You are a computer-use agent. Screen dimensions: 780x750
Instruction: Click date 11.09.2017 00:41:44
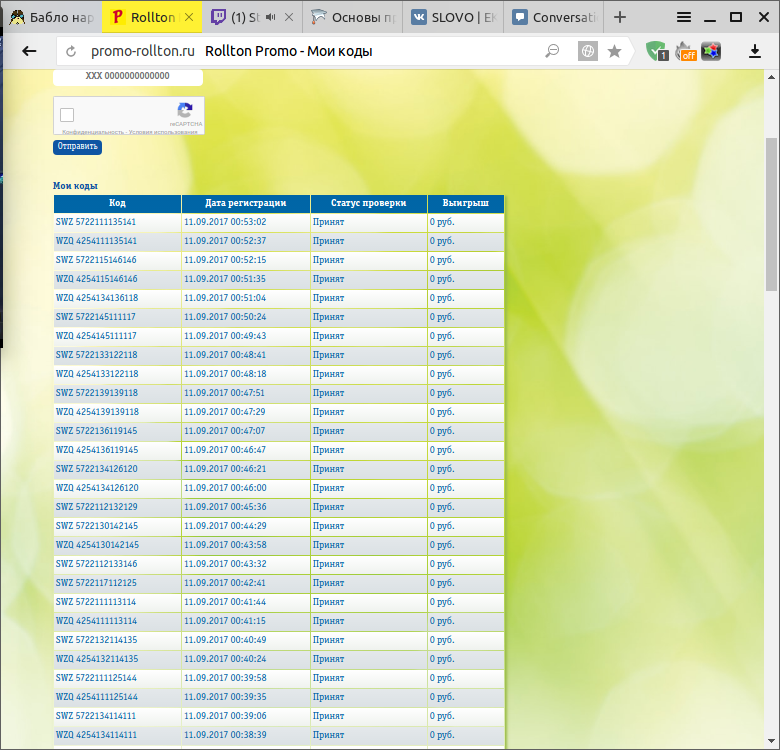[x=225, y=602]
